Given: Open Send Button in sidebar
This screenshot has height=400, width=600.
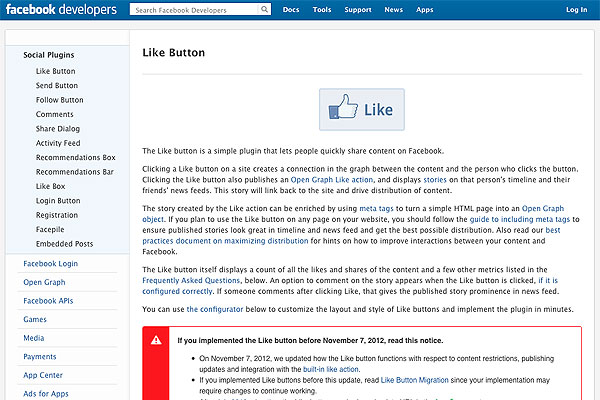Looking at the screenshot, I should [57, 86].
